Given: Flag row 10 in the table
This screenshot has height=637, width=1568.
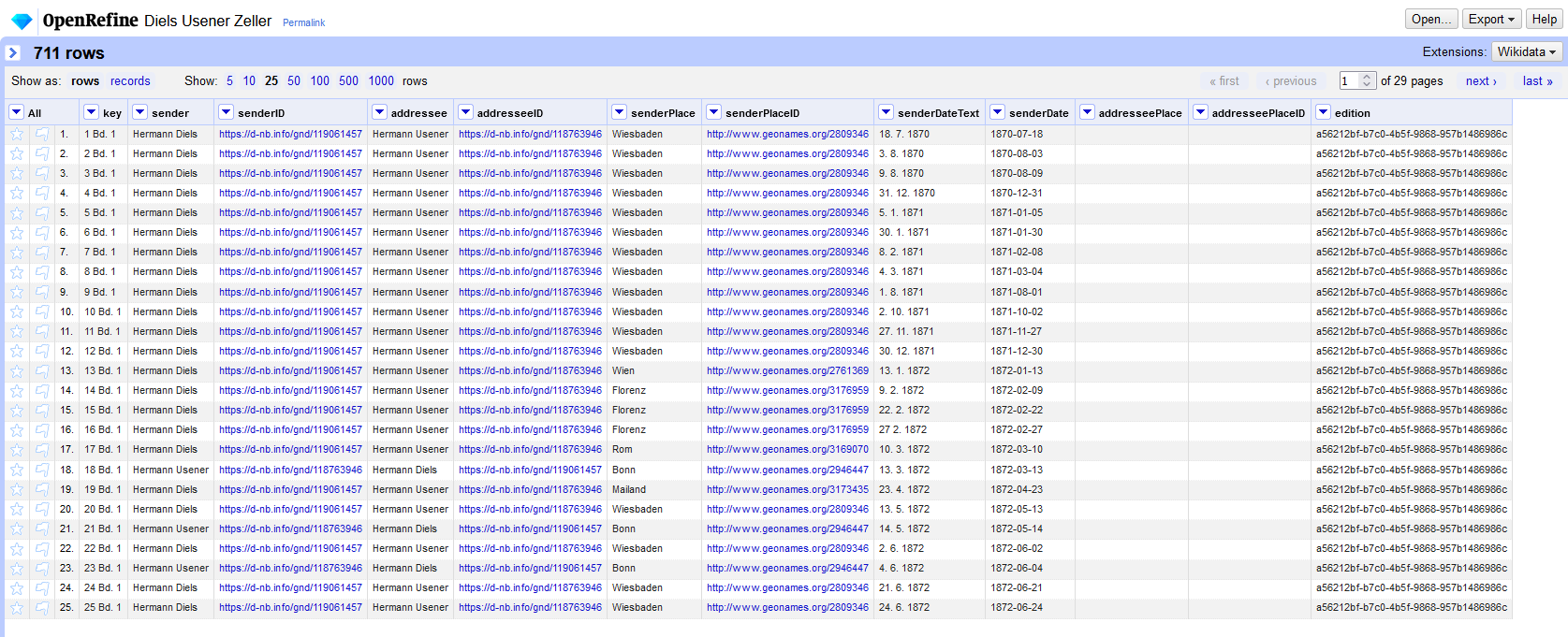Looking at the screenshot, I should click(42, 311).
